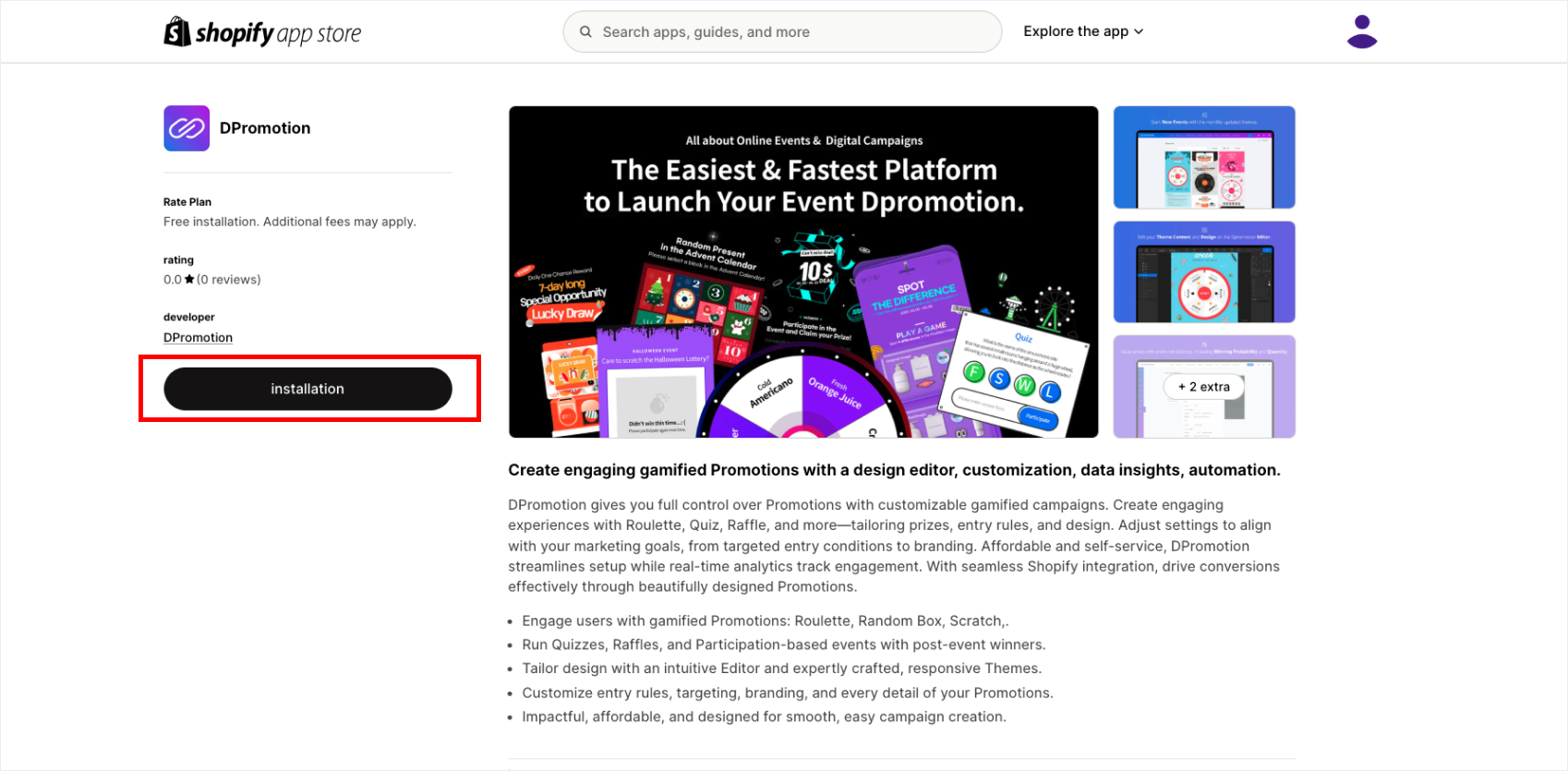
Task: Focus the Search apps, guides, and more field
Action: point(782,31)
